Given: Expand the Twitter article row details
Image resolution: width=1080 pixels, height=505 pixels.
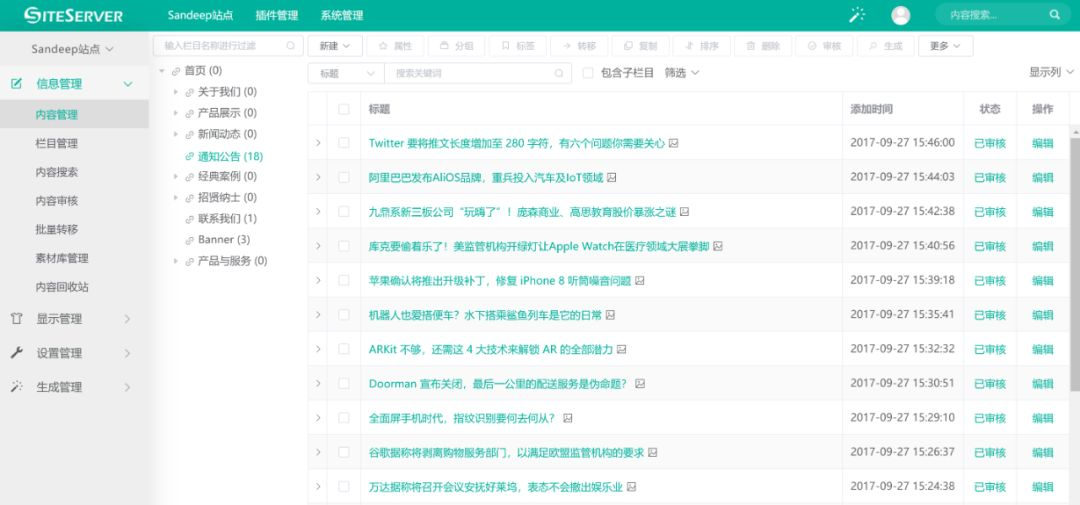Looking at the screenshot, I should 318,143.
